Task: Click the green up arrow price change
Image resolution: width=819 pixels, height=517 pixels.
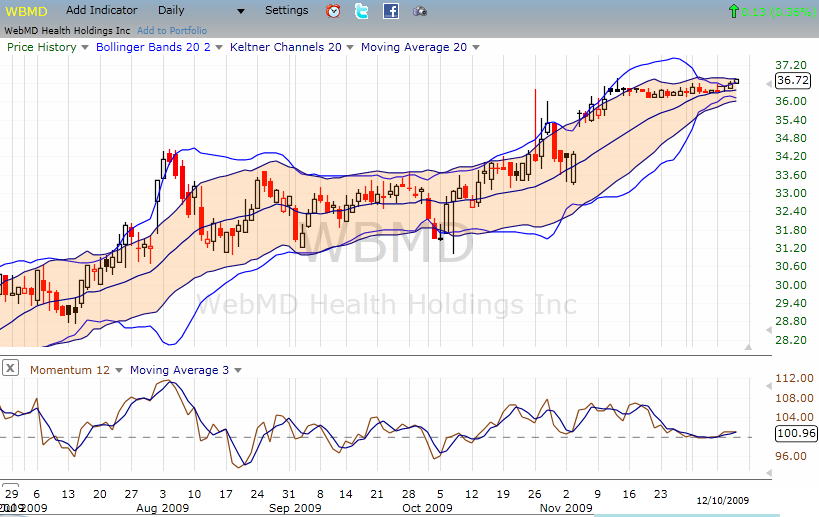Action: [733, 11]
